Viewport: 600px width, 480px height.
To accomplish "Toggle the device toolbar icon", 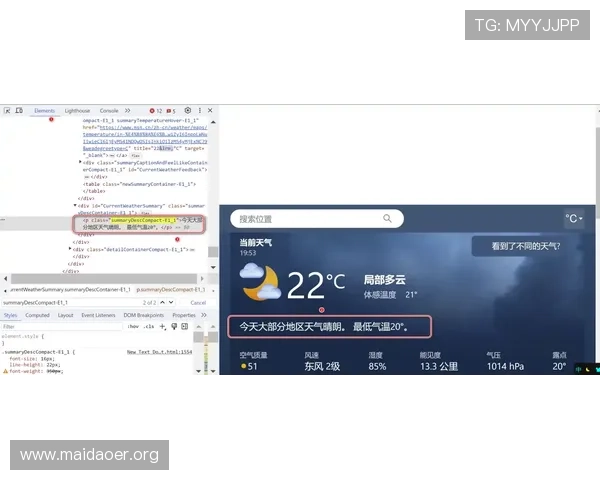I will [19, 111].
